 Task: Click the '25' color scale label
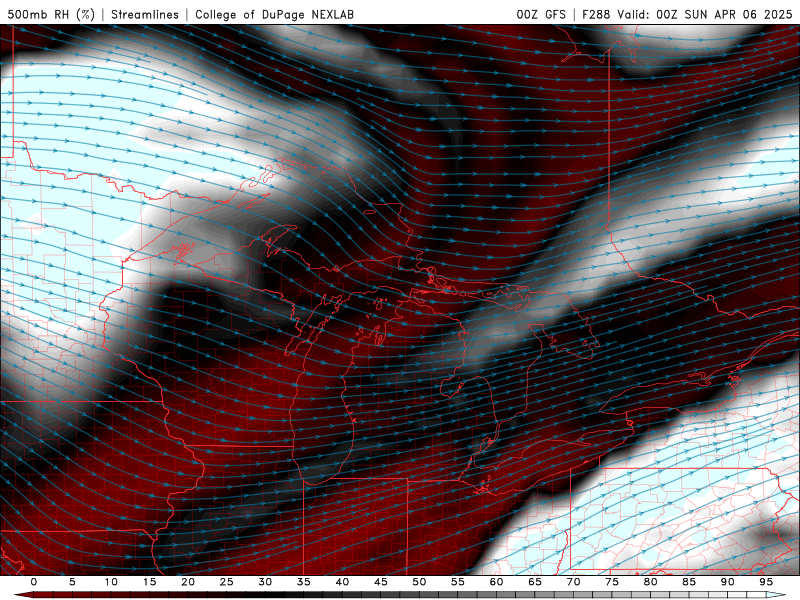tap(227, 582)
